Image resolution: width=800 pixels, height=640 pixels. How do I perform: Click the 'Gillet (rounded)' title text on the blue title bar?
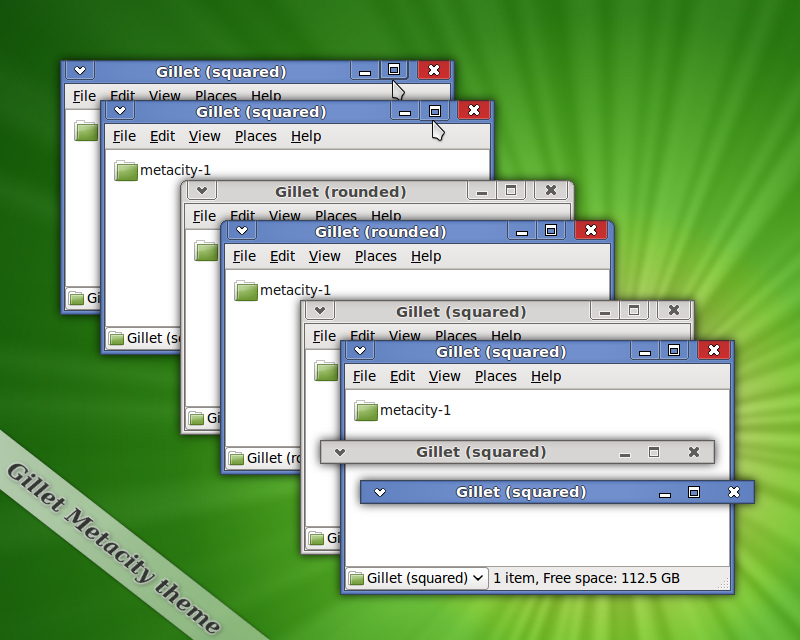coord(381,232)
